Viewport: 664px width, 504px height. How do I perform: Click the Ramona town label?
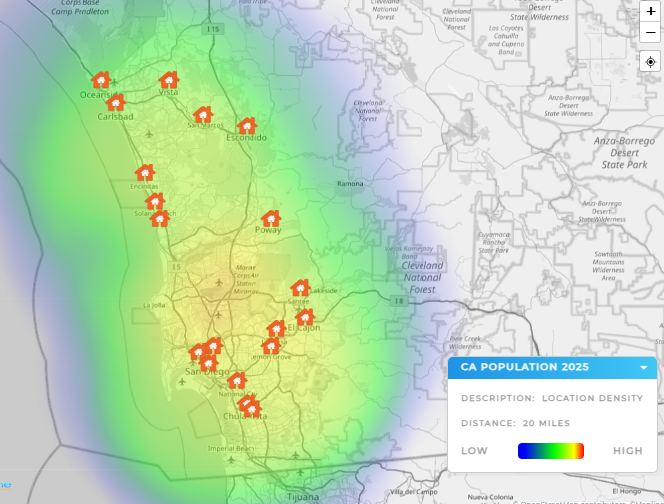(350, 183)
